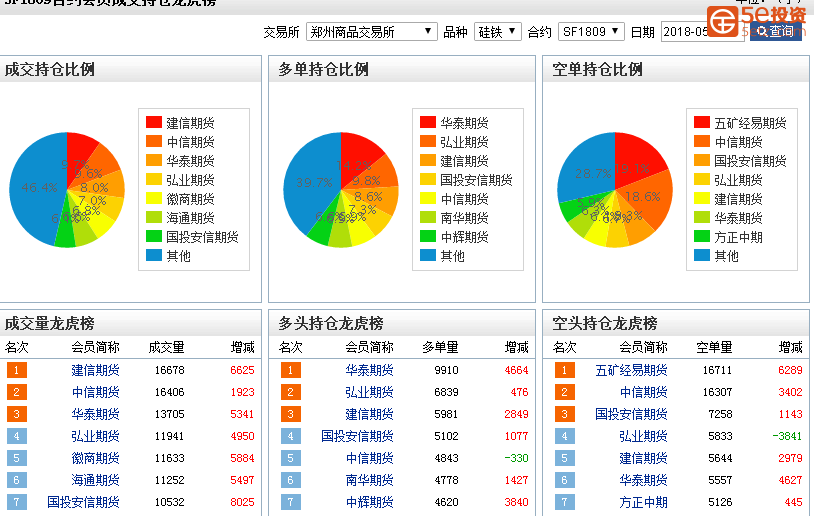The height and width of the screenshot is (516, 814).
Task: Click the long position value 9910
Action: point(446,370)
